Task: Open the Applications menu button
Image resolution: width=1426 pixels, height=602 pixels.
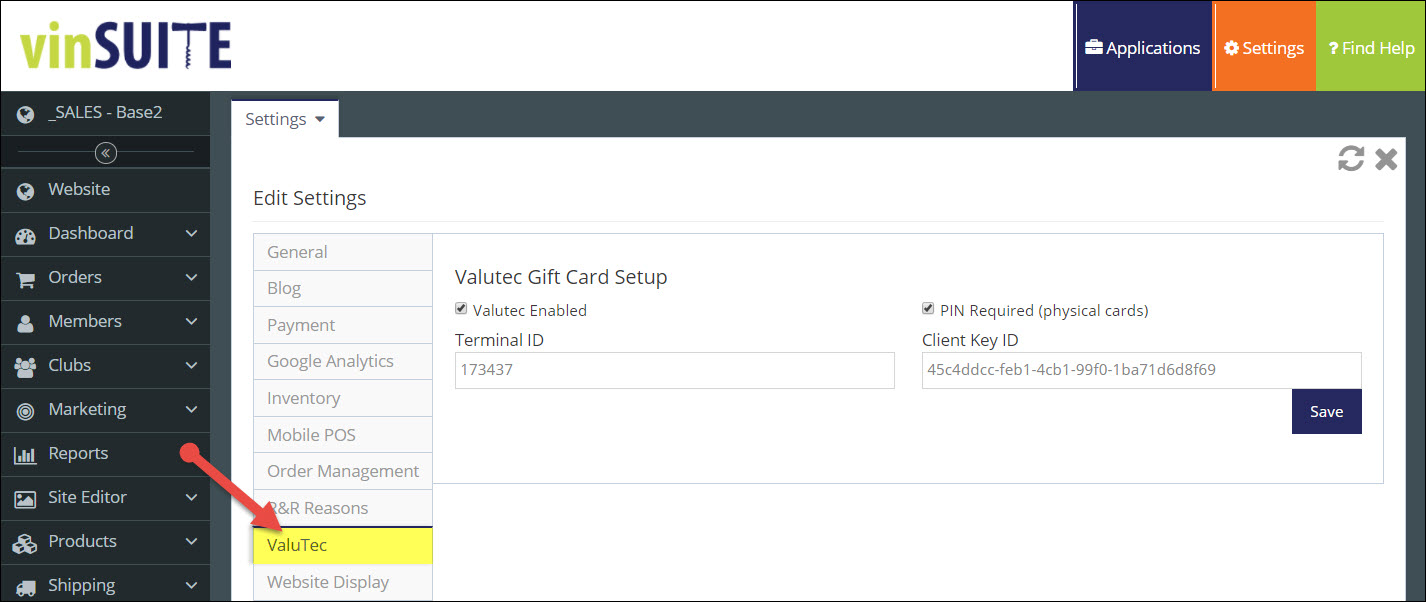Action: [x=1143, y=48]
